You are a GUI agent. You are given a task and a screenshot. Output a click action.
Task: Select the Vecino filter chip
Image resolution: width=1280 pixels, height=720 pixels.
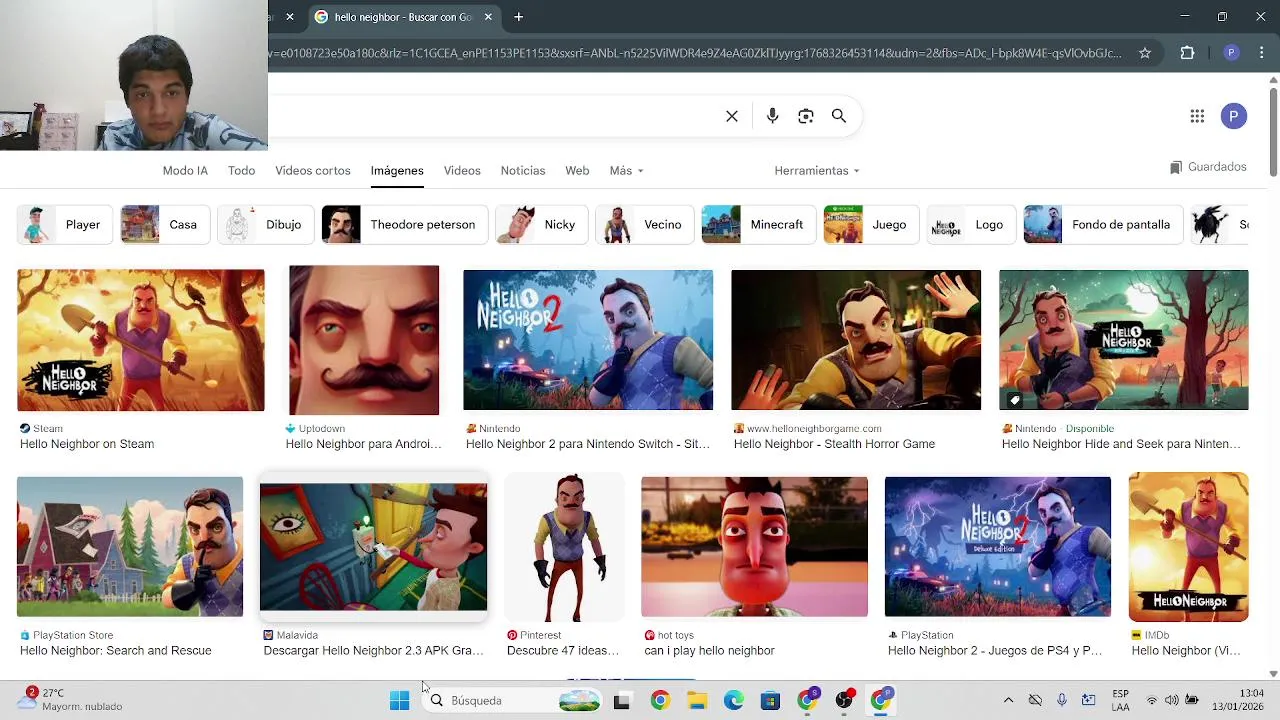click(x=644, y=225)
